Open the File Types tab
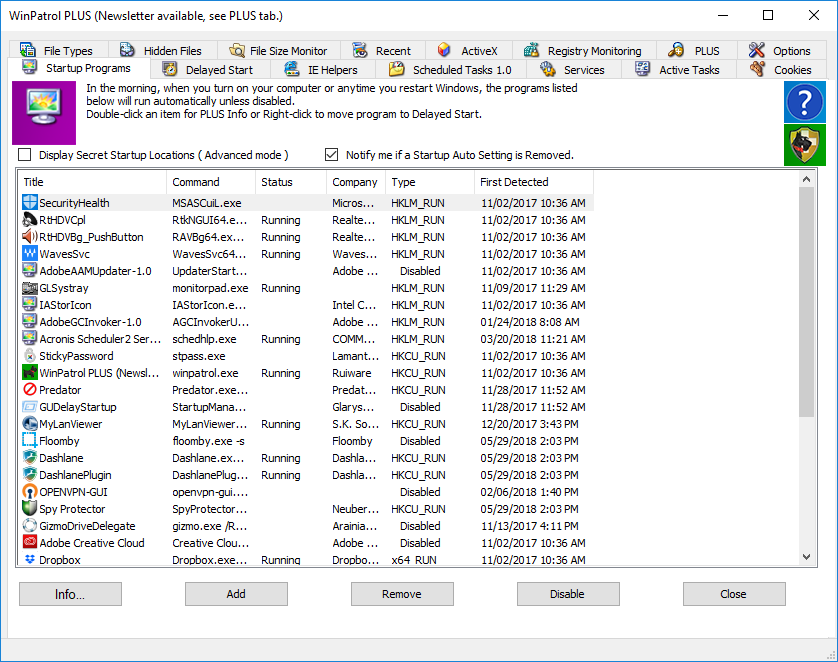Image resolution: width=838 pixels, height=662 pixels. point(58,51)
